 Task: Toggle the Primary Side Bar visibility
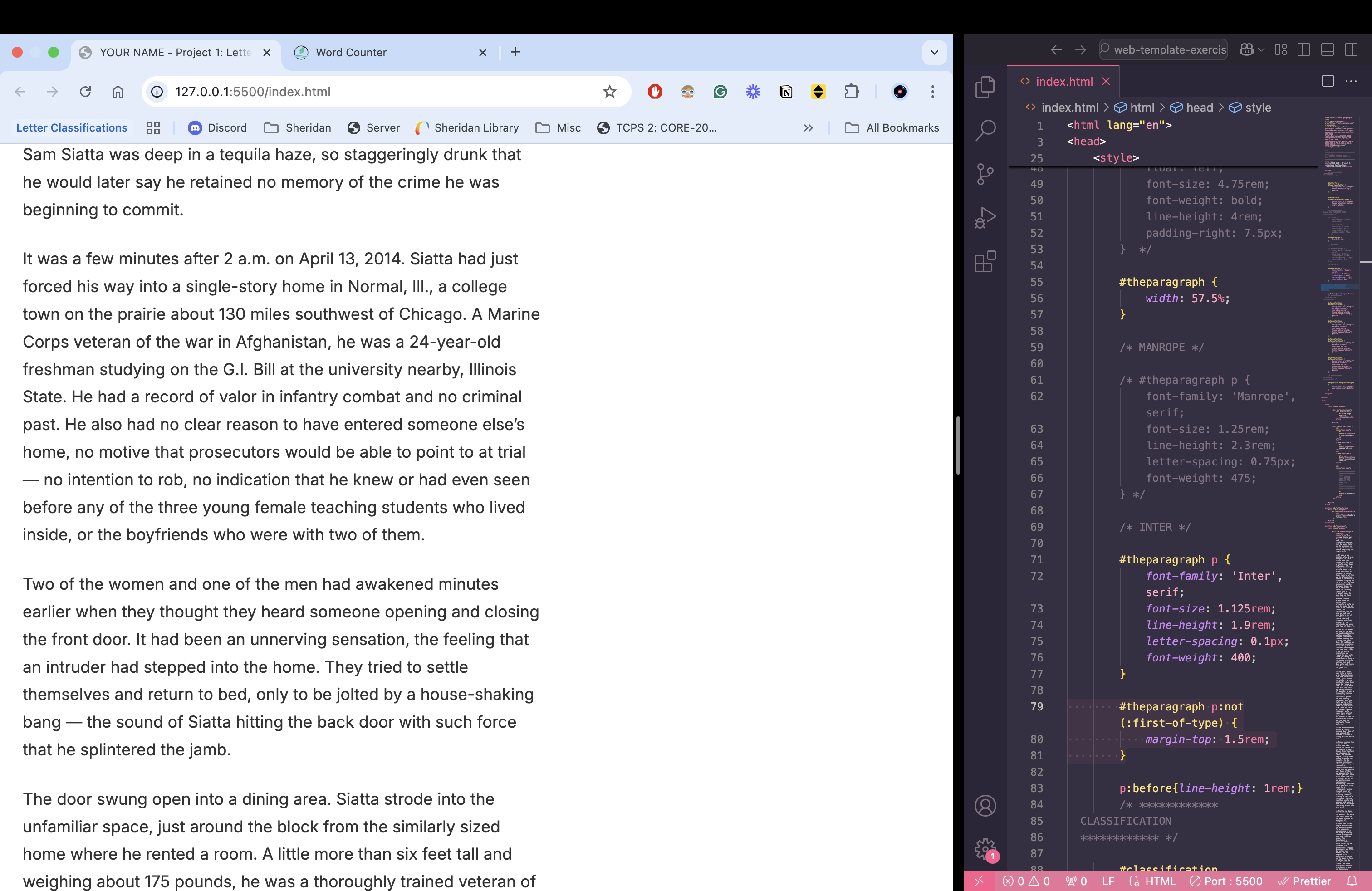pos(1304,49)
